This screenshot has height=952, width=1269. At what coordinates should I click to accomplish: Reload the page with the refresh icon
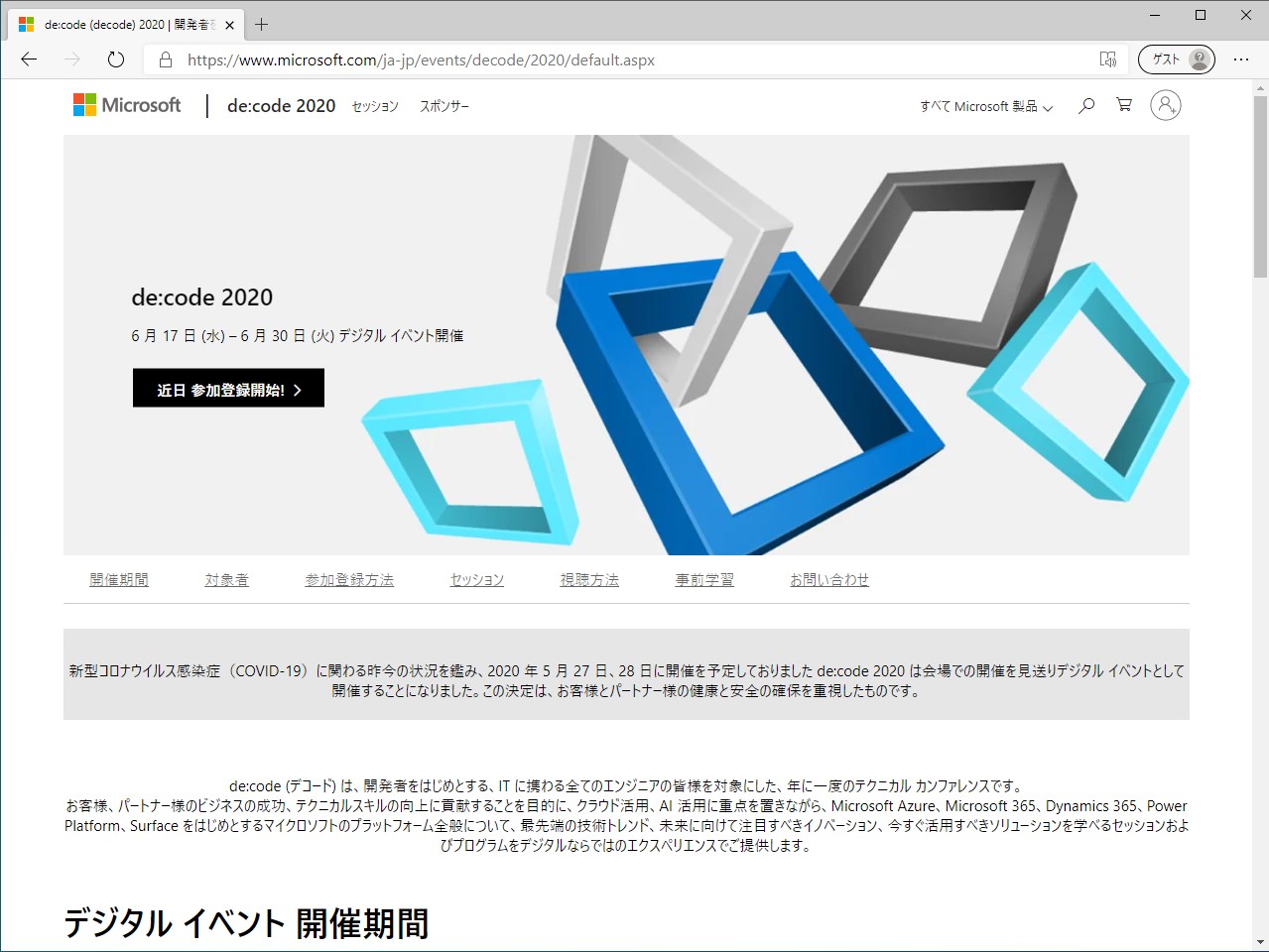[x=115, y=59]
